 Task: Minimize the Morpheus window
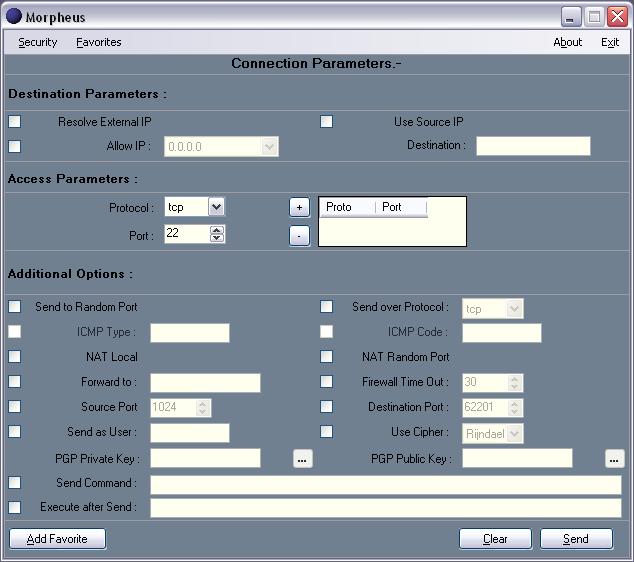pos(571,17)
